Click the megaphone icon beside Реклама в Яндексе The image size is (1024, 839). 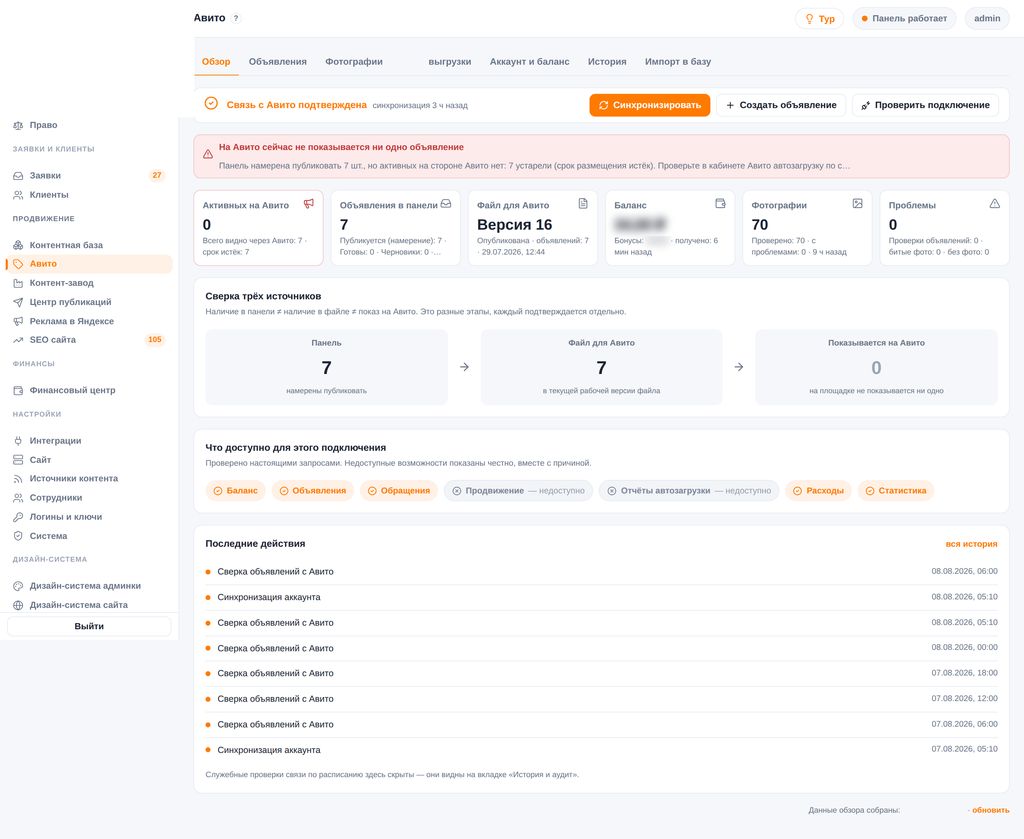18,321
